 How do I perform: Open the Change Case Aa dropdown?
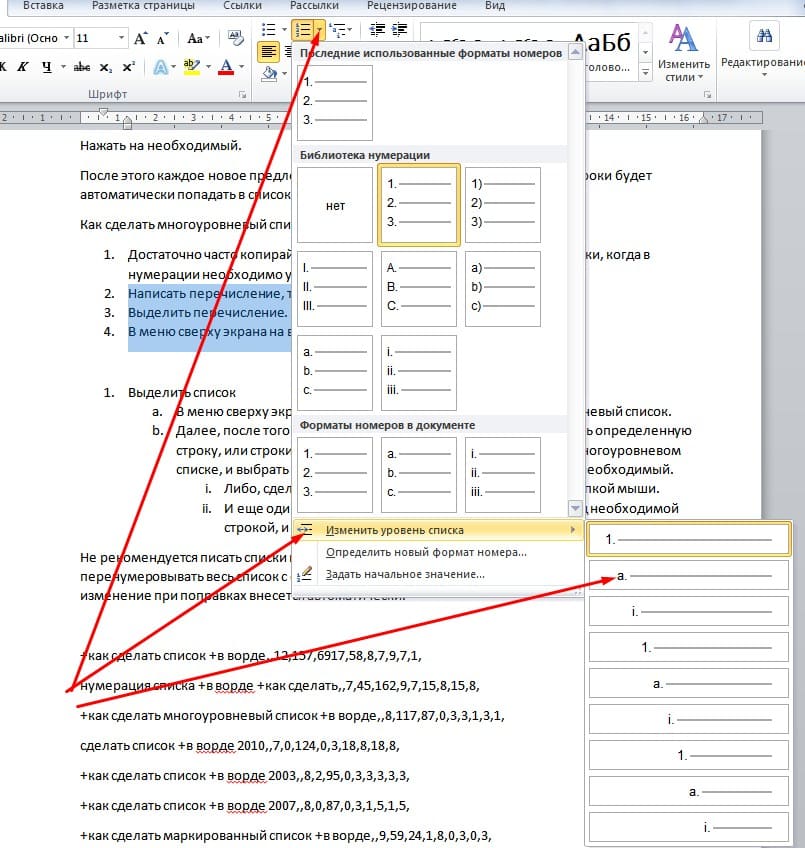(198, 38)
